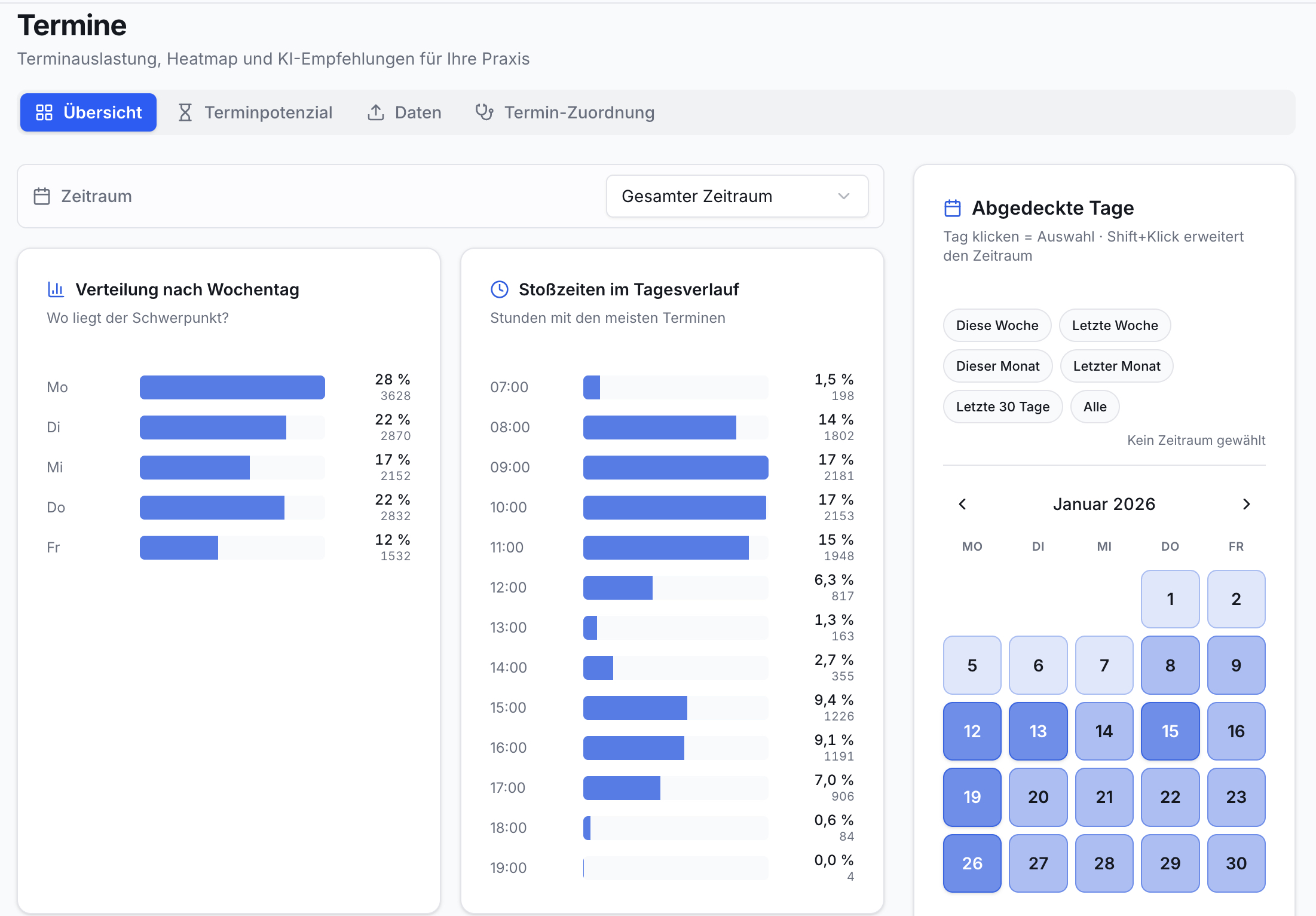Open the Daten tab
The image size is (1316, 916).
(404, 112)
